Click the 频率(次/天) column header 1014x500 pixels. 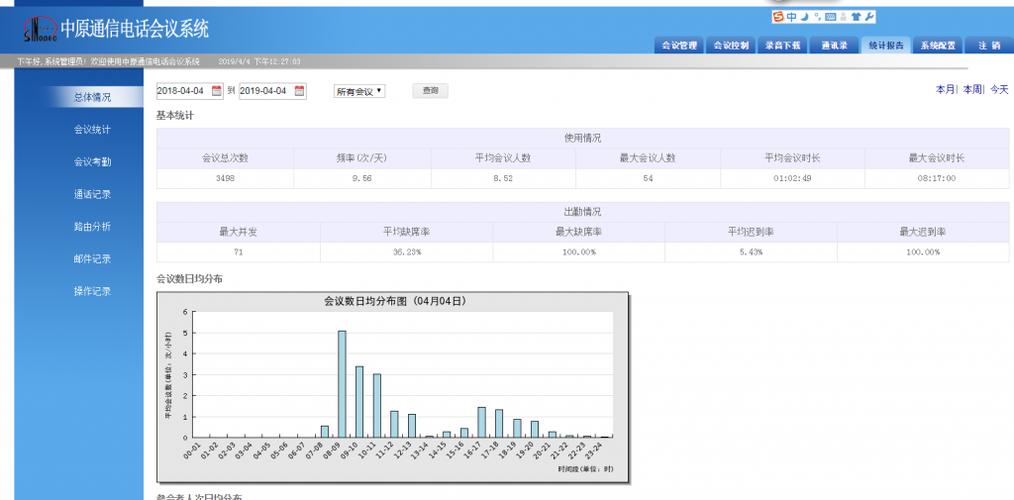coord(362,158)
